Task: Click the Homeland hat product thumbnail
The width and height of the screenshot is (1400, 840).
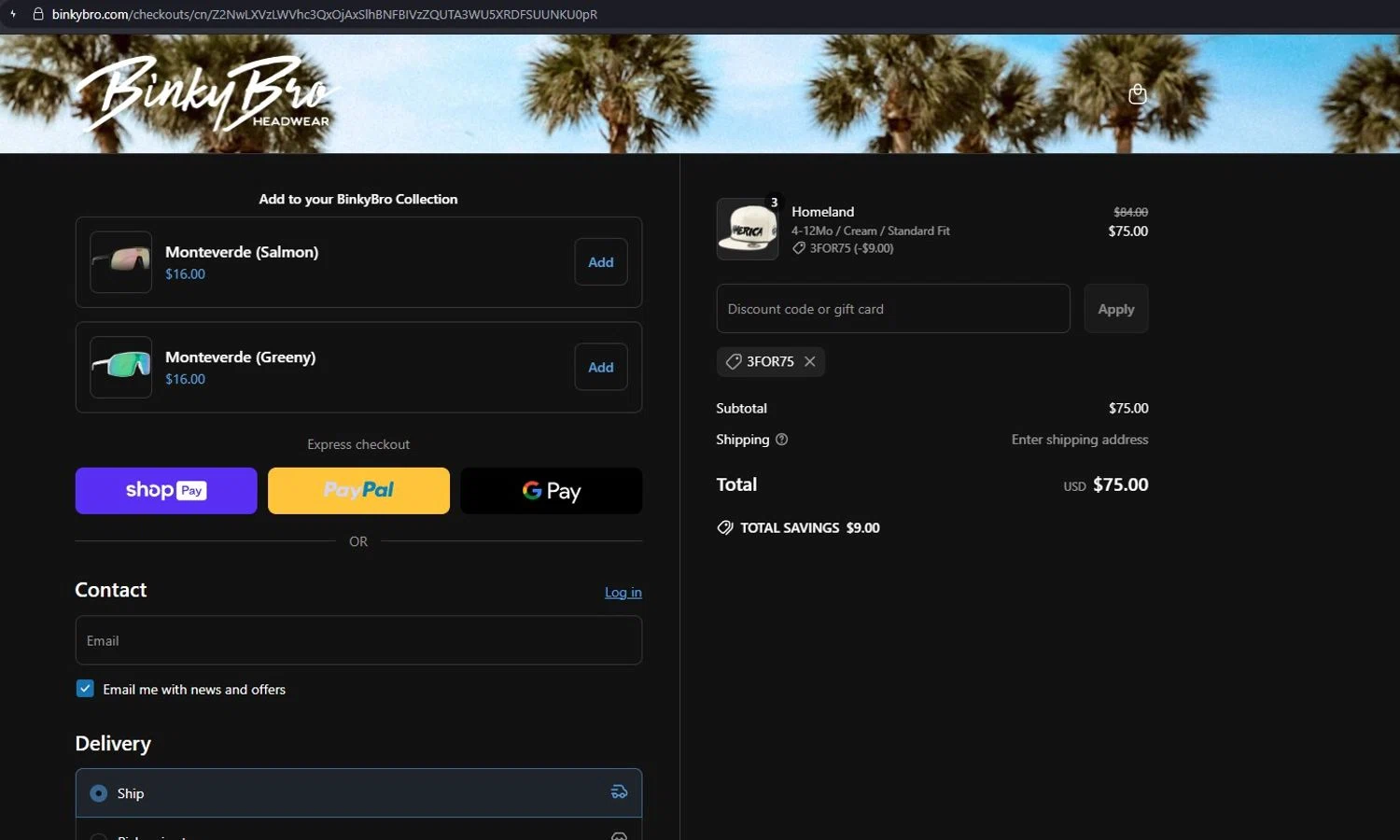Action: (x=748, y=229)
